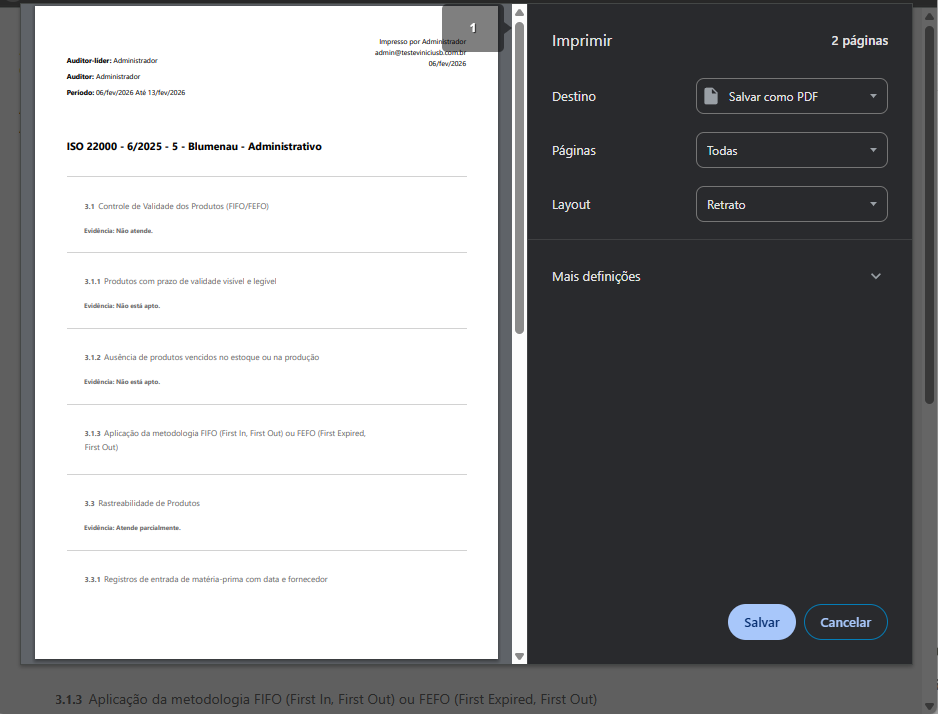Screen dimensions: 938x714
Task: Click the '2 páginas' count text
Action: 859,41
